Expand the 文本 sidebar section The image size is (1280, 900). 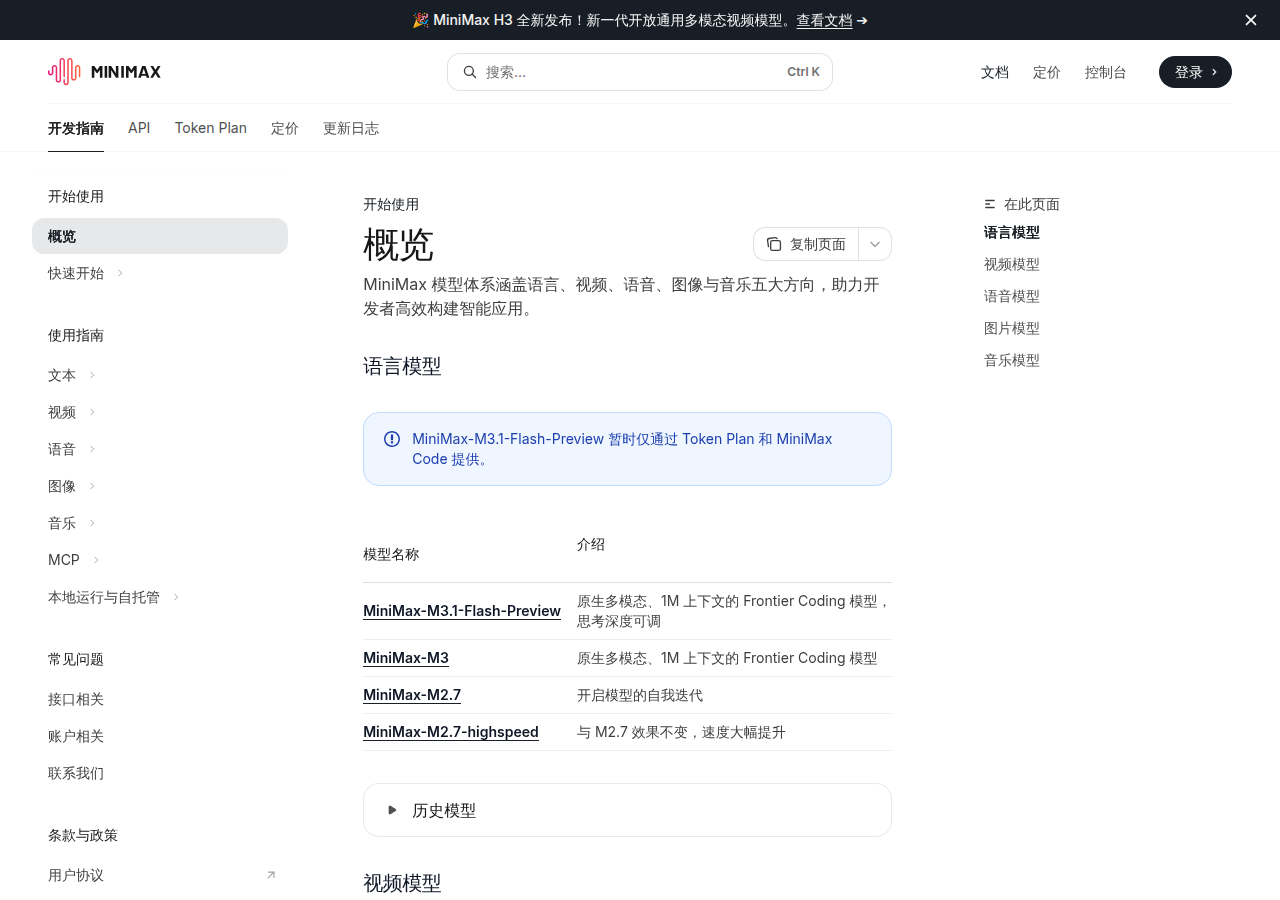click(92, 375)
